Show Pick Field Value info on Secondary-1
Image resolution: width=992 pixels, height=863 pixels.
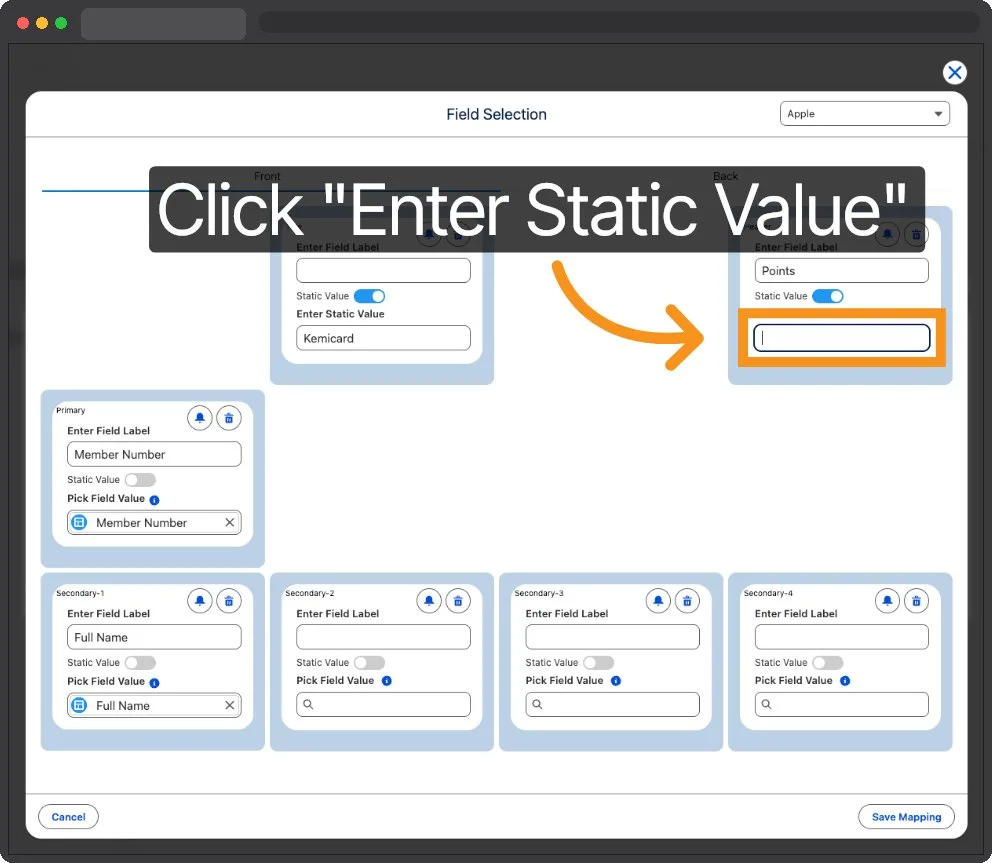[x=154, y=683]
